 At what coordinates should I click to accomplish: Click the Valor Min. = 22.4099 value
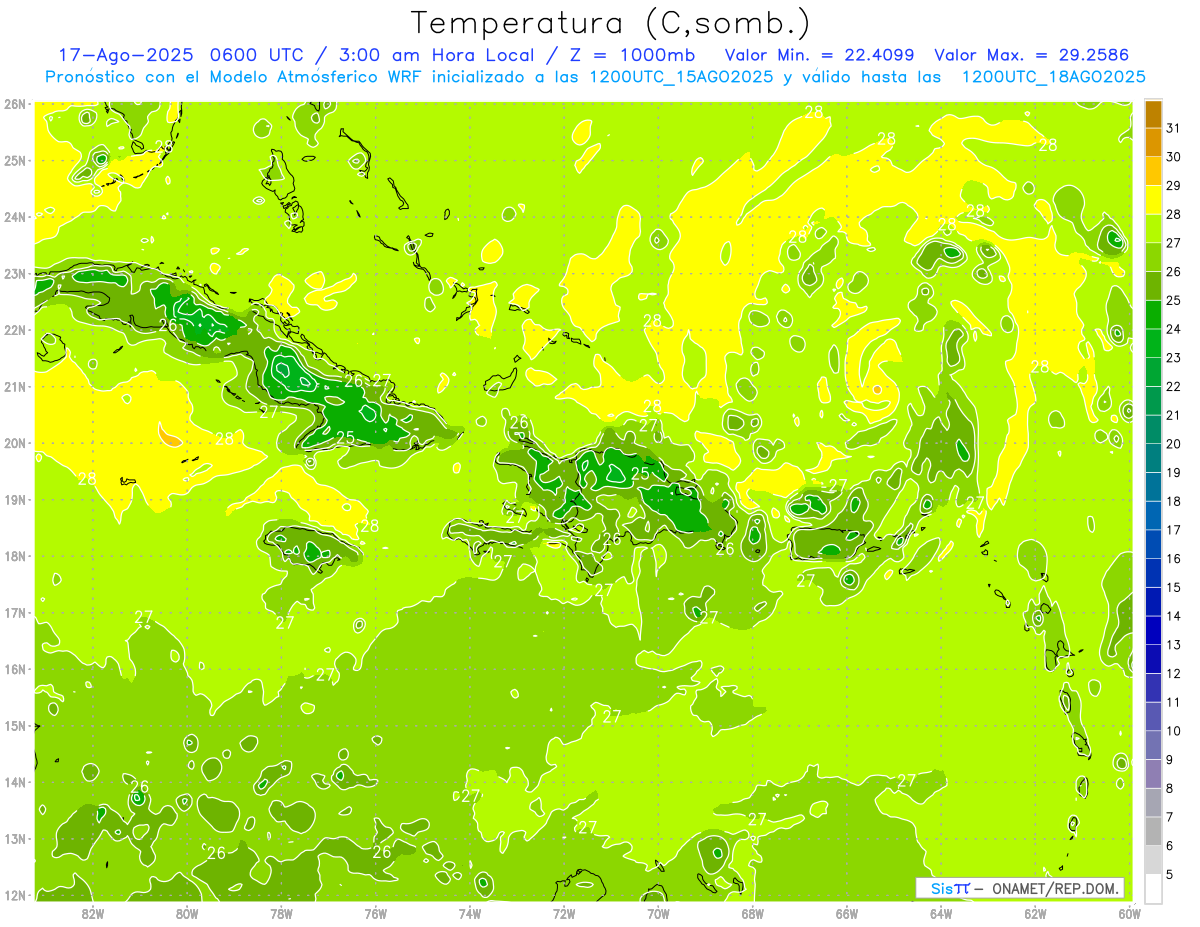(x=821, y=55)
